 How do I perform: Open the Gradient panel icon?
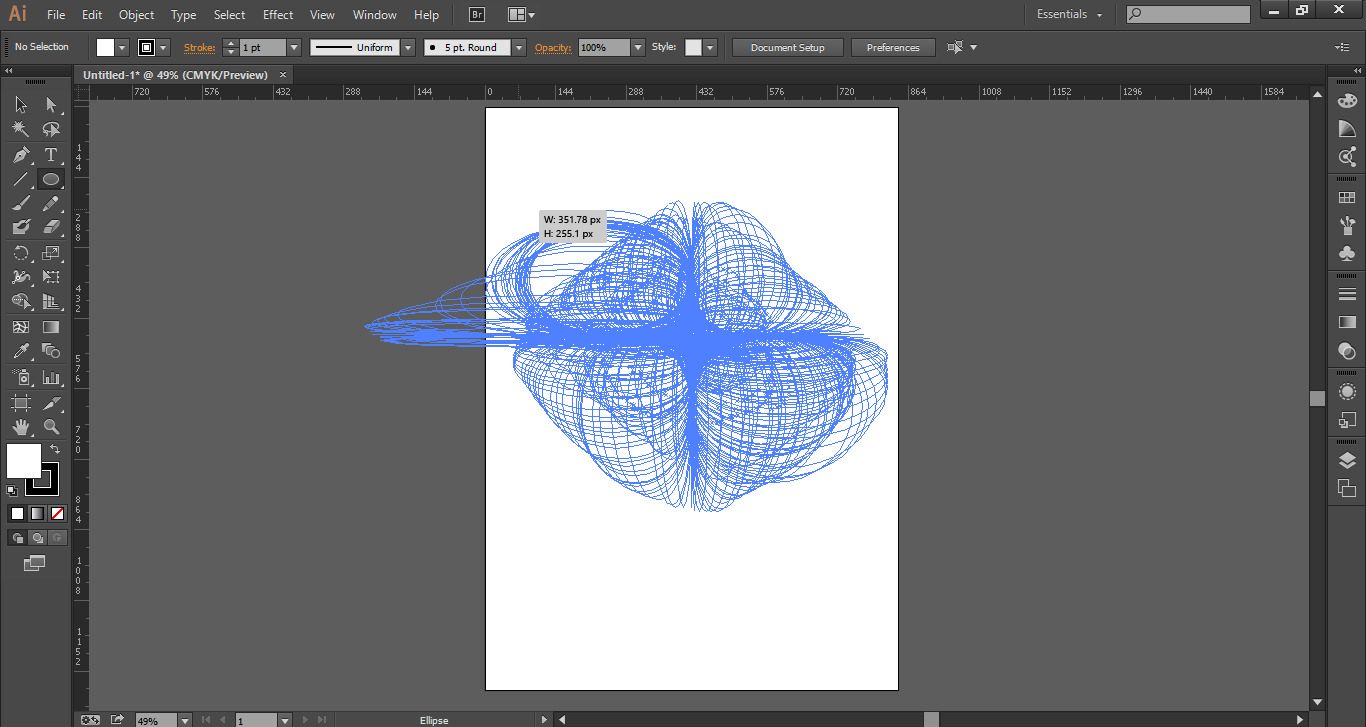(1347, 322)
